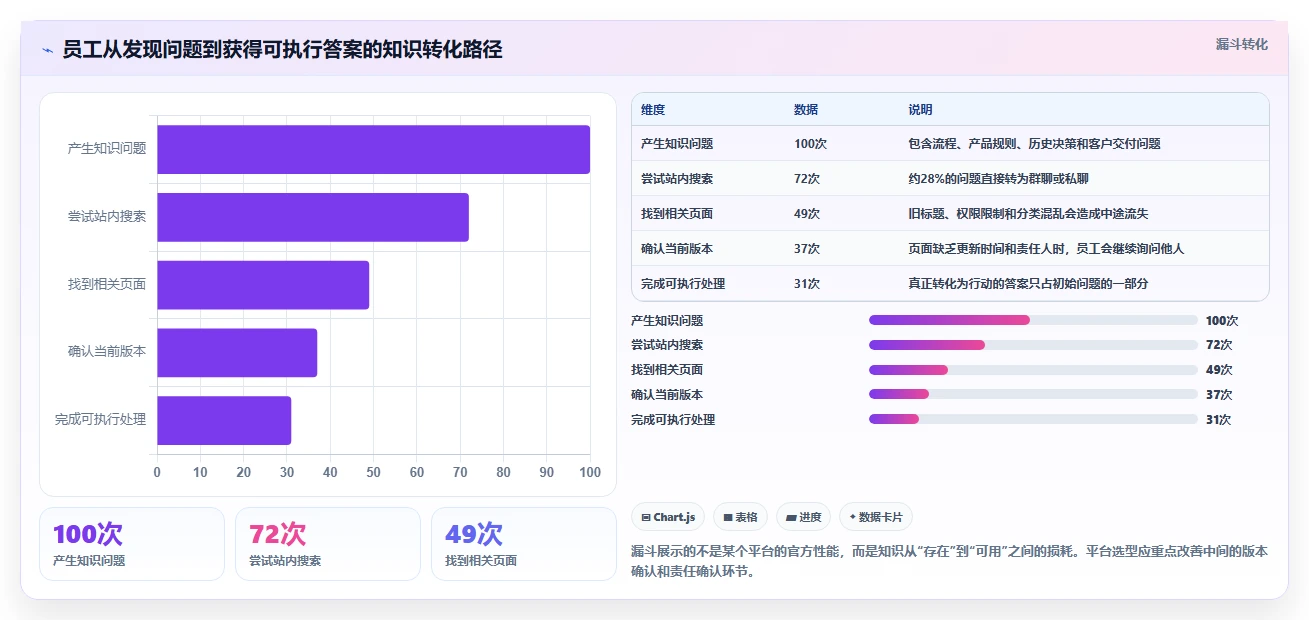
Task: Click the 产生知识问题 bar in the chart
Action: [373, 150]
